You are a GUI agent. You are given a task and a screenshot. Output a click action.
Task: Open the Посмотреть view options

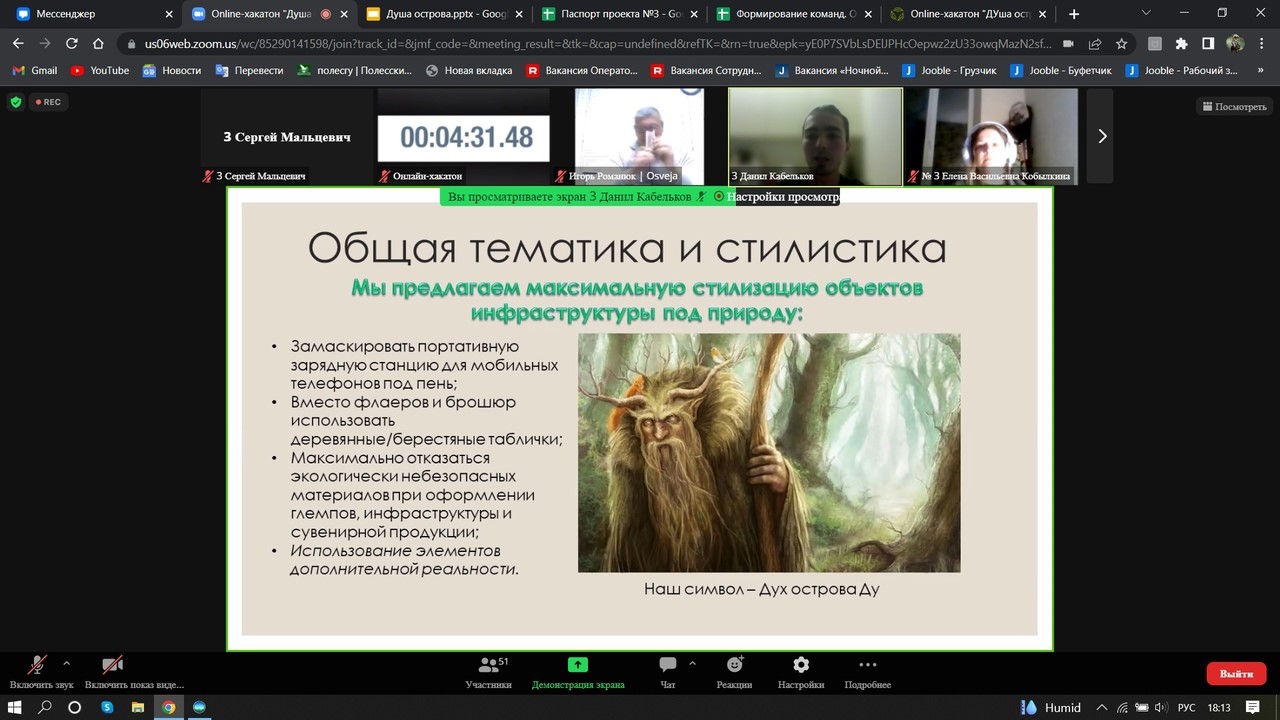click(x=1234, y=106)
